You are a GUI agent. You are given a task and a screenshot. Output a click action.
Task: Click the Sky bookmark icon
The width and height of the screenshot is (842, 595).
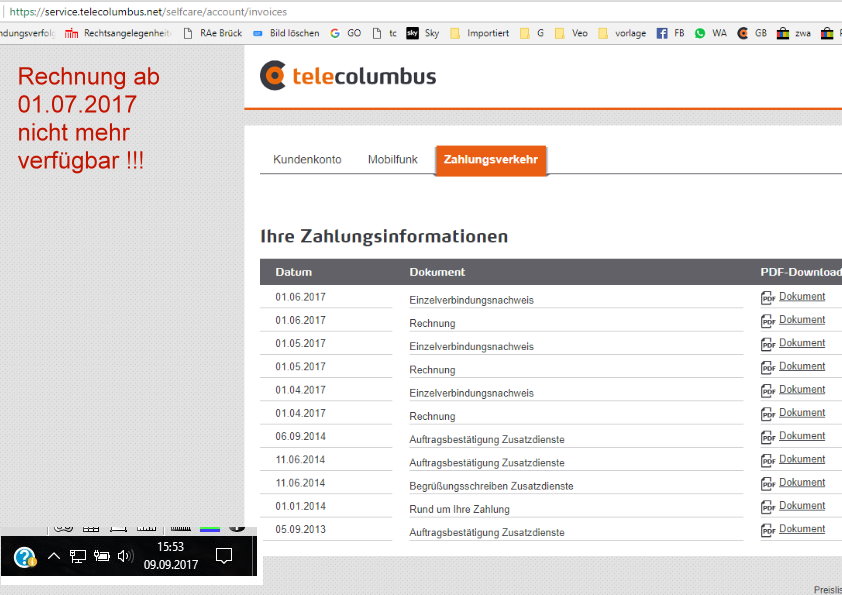411,32
